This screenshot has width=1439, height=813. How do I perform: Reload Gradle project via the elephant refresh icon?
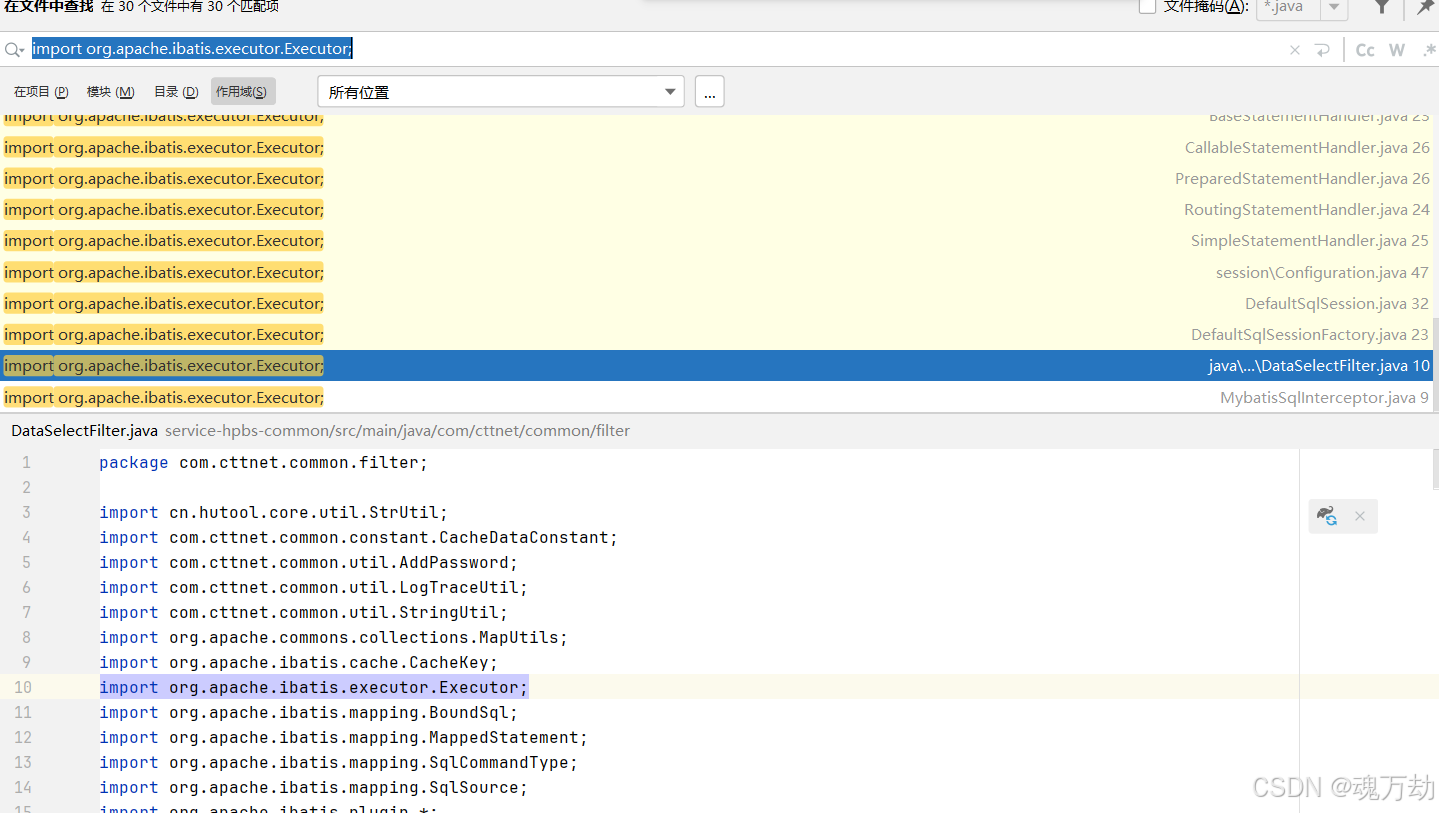[1327, 515]
